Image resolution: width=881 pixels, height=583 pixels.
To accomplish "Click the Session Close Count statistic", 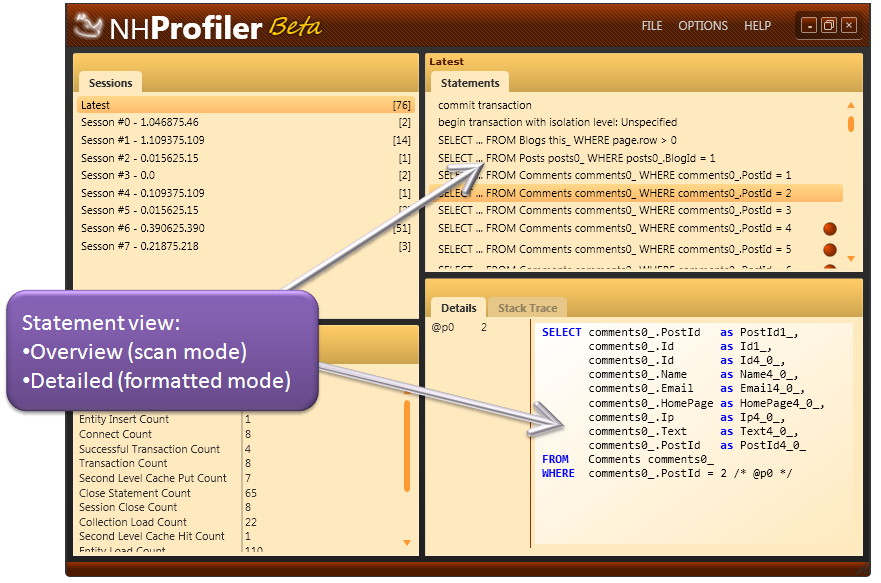I will pyautogui.click(x=128, y=507).
